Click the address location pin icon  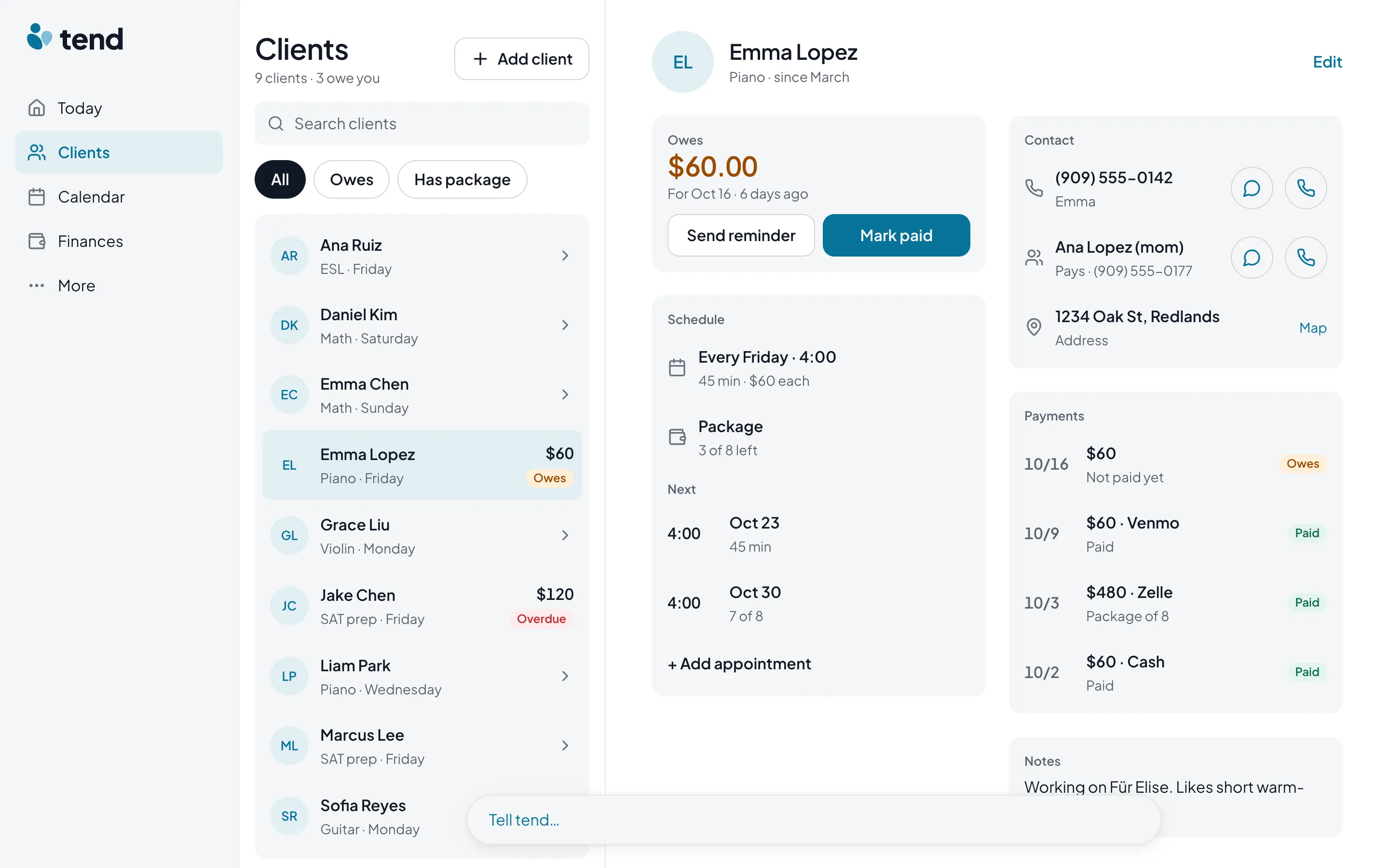pyautogui.click(x=1034, y=327)
